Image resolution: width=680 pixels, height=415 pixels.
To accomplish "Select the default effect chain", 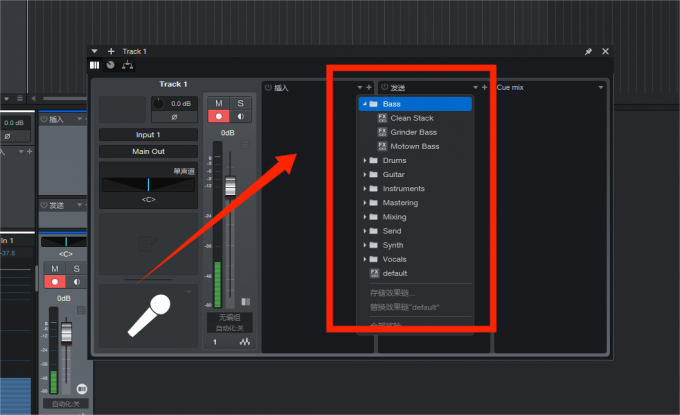I will click(x=395, y=274).
